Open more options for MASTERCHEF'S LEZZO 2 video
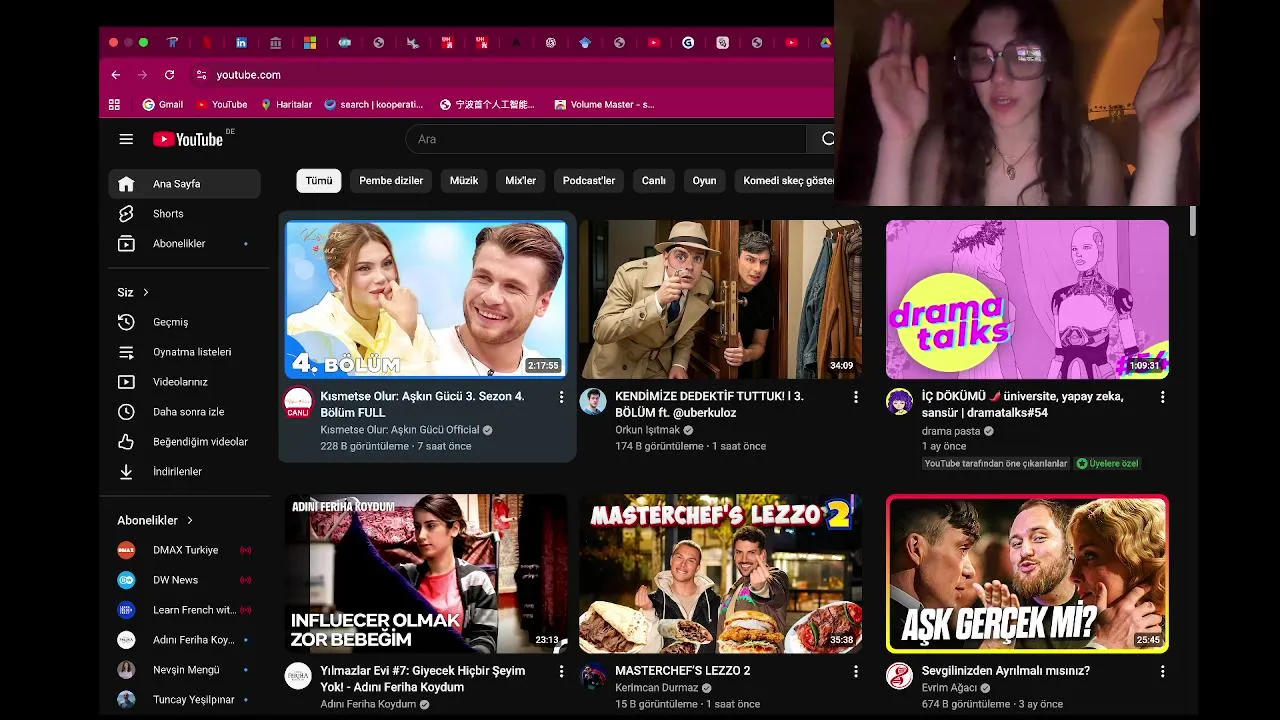Viewport: 1280px width, 720px height. (x=855, y=671)
